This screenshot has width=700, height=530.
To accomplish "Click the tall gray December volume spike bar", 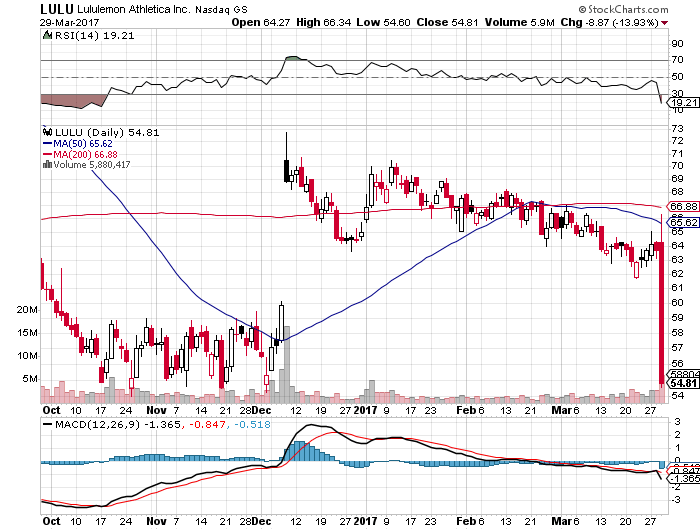I will pyautogui.click(x=287, y=364).
